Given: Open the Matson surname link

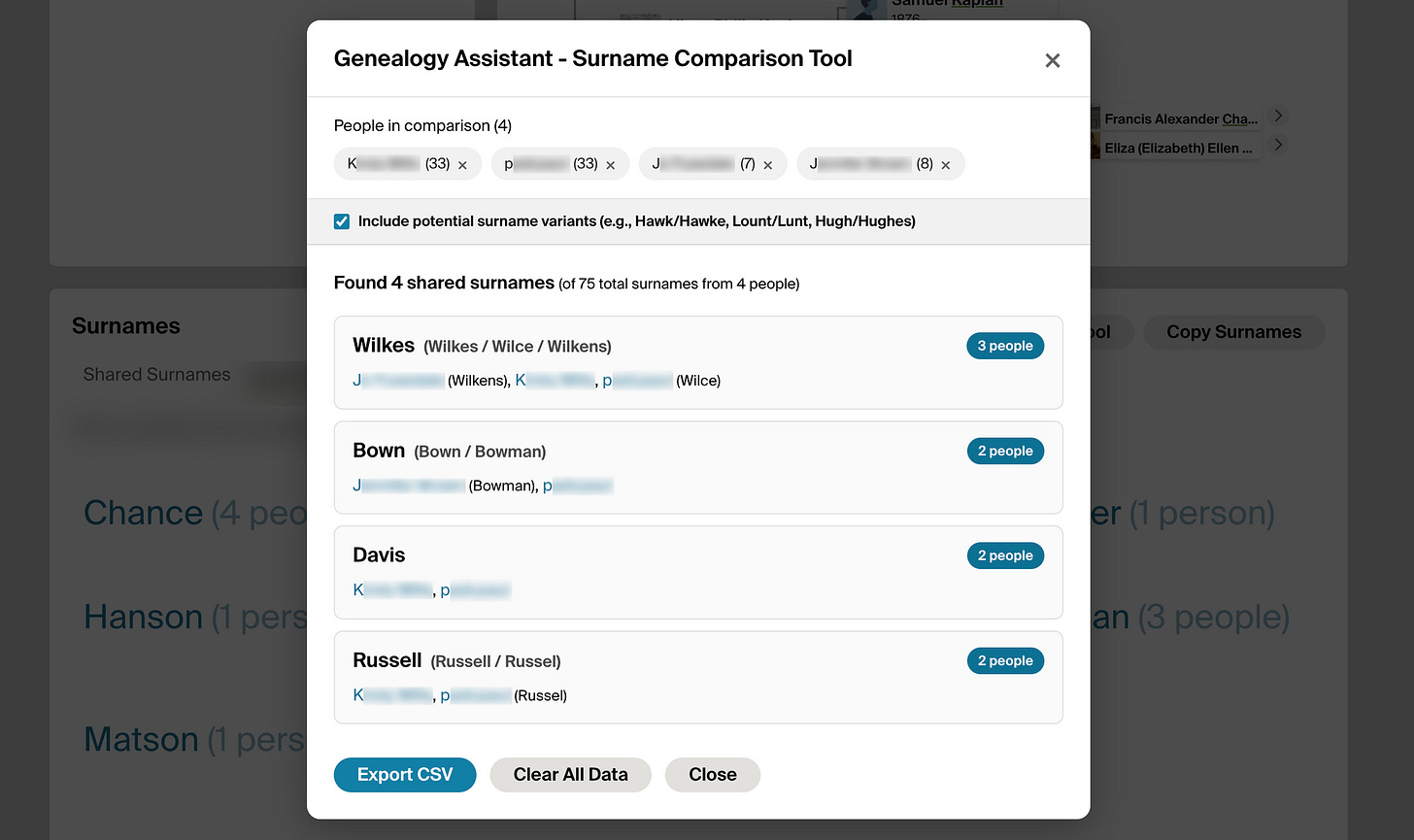Looking at the screenshot, I should point(142,740).
